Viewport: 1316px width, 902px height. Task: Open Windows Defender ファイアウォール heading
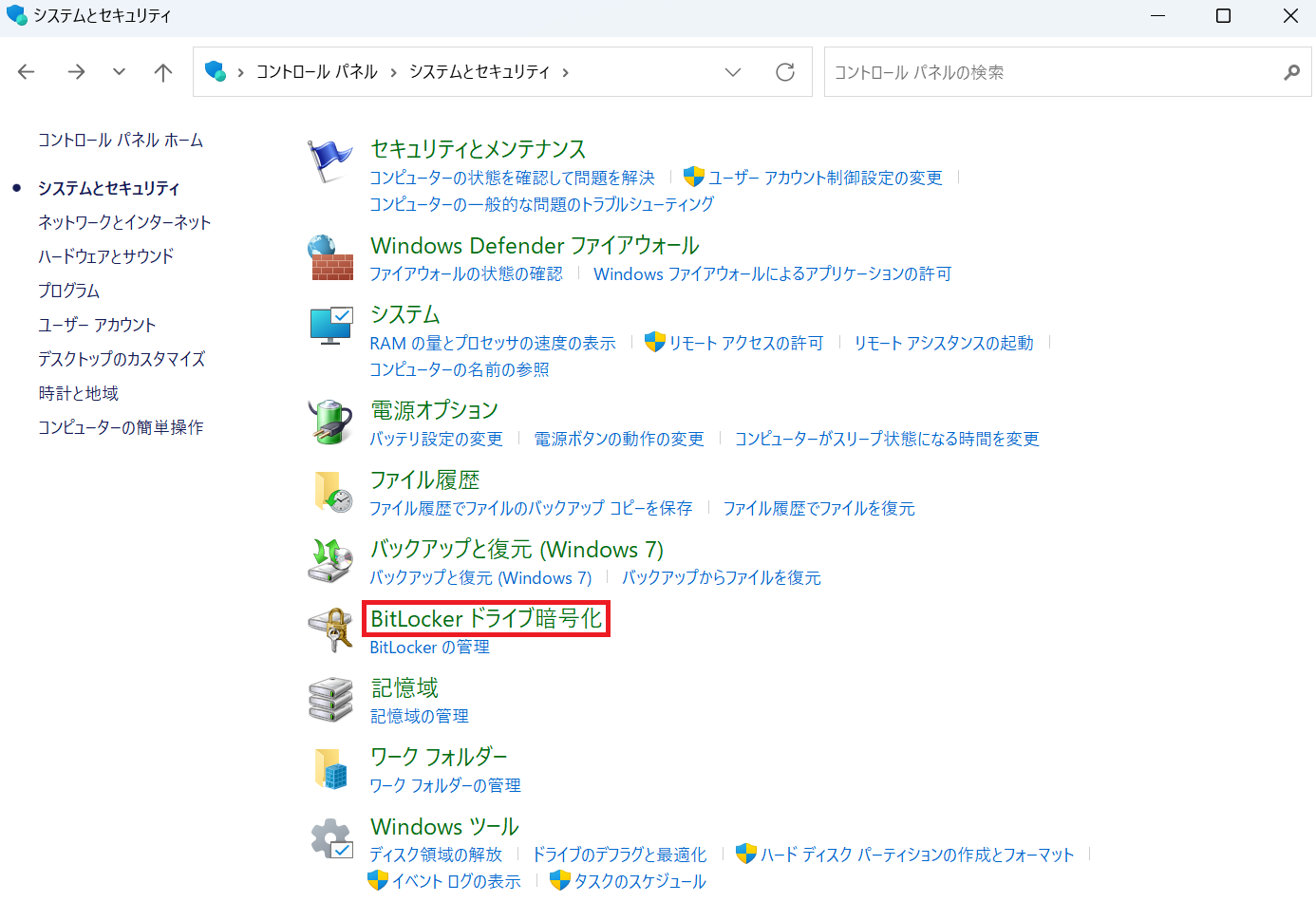coord(536,246)
